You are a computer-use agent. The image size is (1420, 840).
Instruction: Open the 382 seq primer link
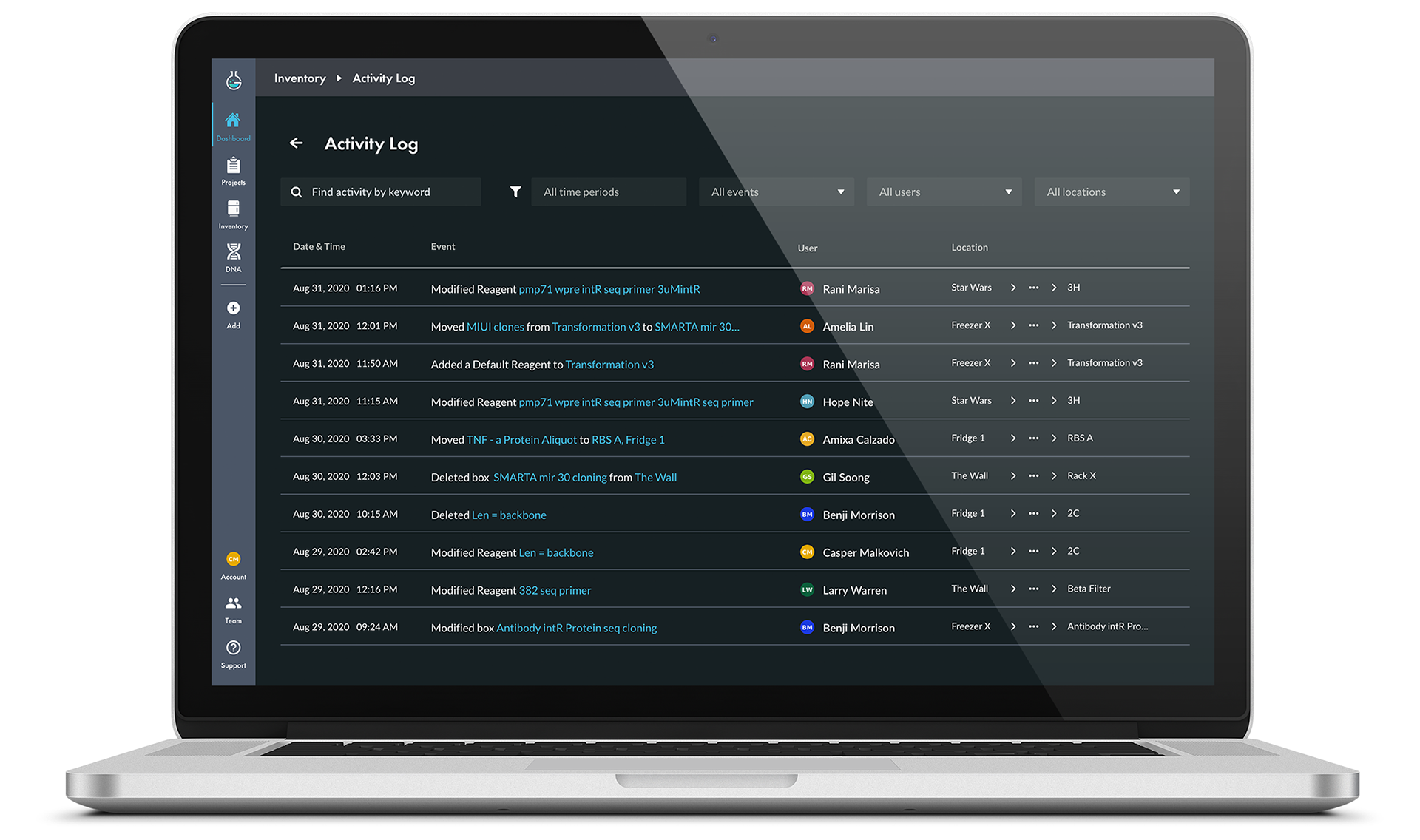pos(555,590)
